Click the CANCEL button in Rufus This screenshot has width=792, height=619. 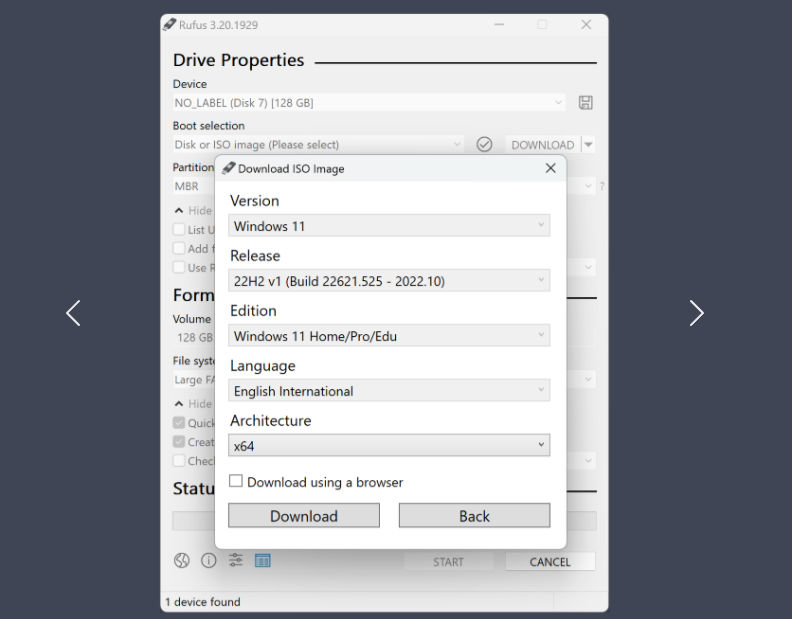[x=550, y=561]
